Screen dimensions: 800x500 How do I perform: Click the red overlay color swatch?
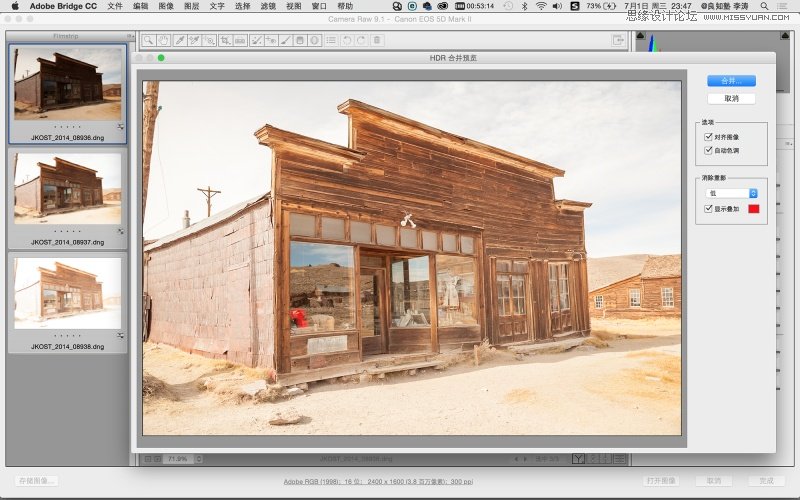coord(754,208)
